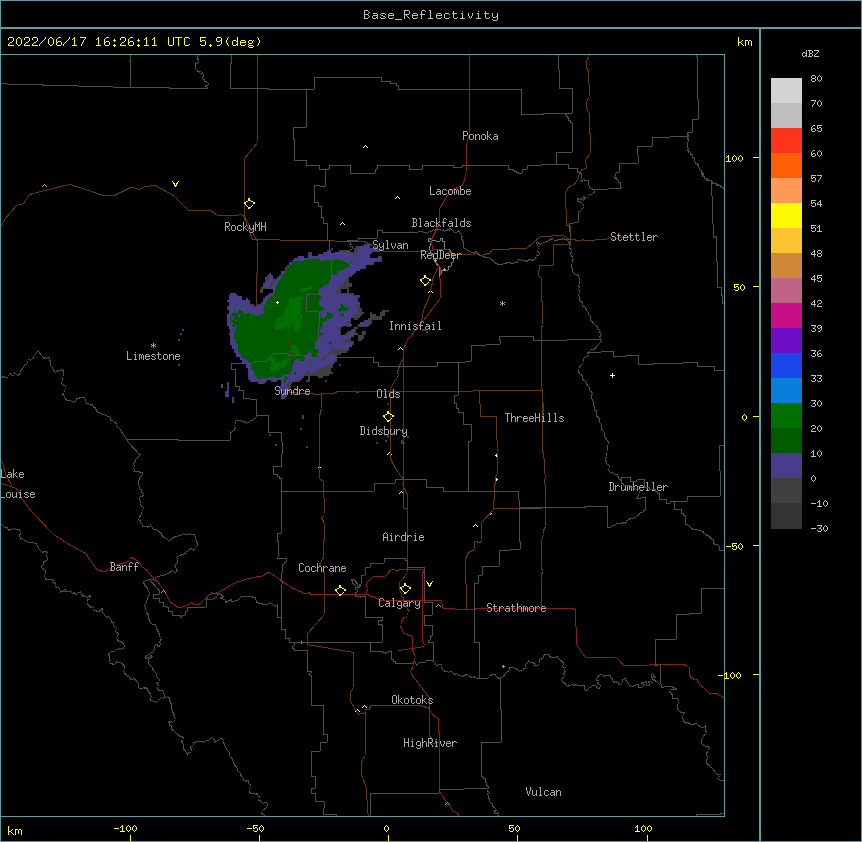Click the 0 tick on the horizontal km axis
The width and height of the screenshot is (862, 842).
tap(386, 828)
